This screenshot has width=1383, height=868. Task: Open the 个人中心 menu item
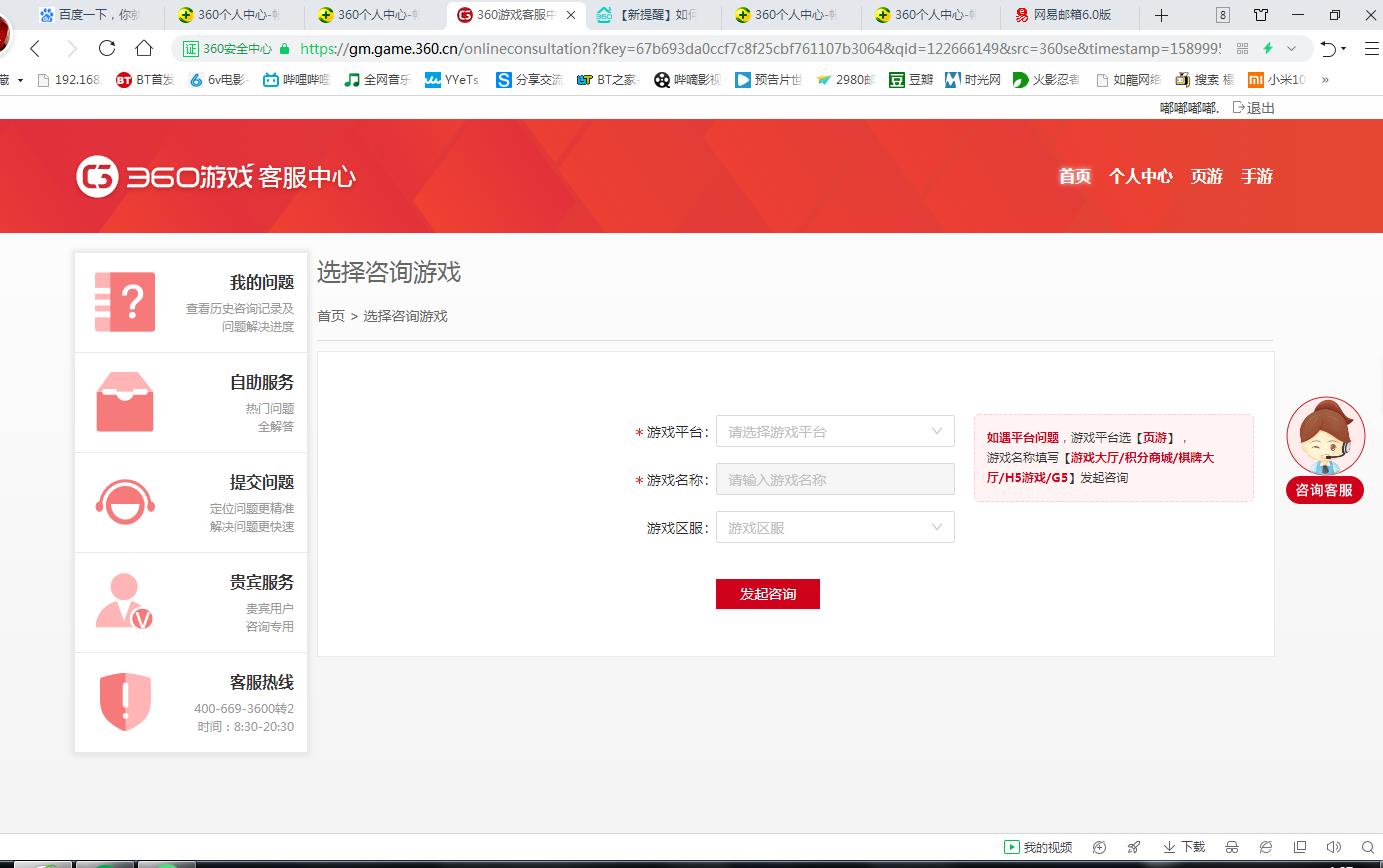tap(1140, 176)
